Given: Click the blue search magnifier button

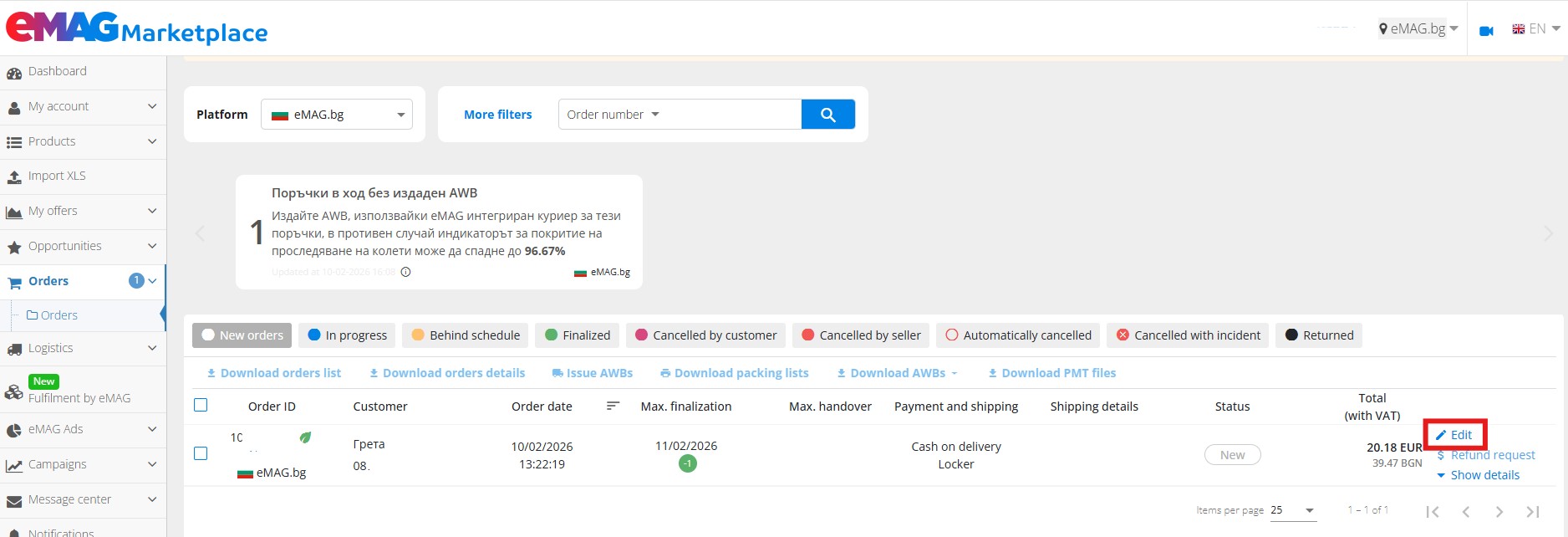Looking at the screenshot, I should 827,115.
